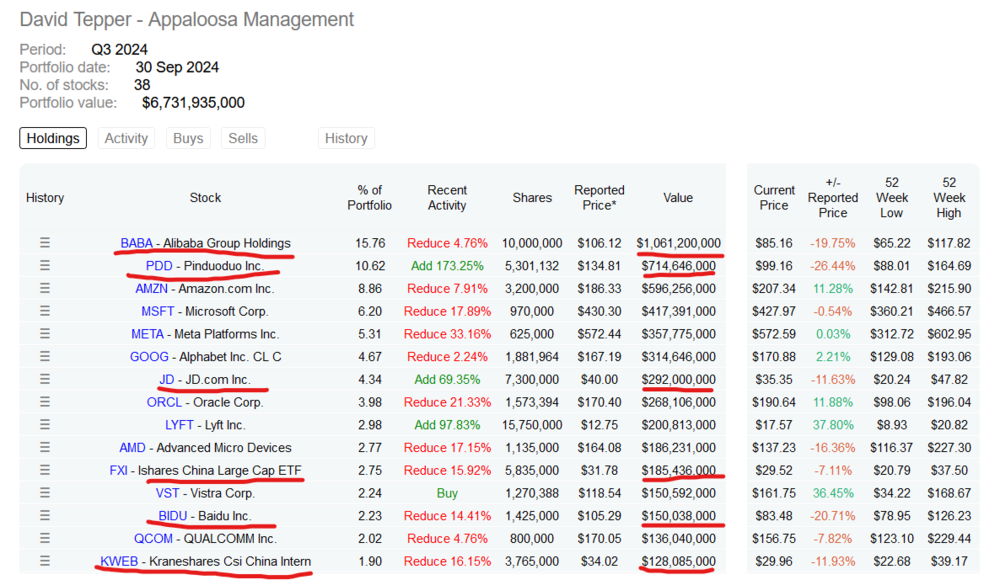
Task: Open the JD ticker link
Action: point(166,380)
